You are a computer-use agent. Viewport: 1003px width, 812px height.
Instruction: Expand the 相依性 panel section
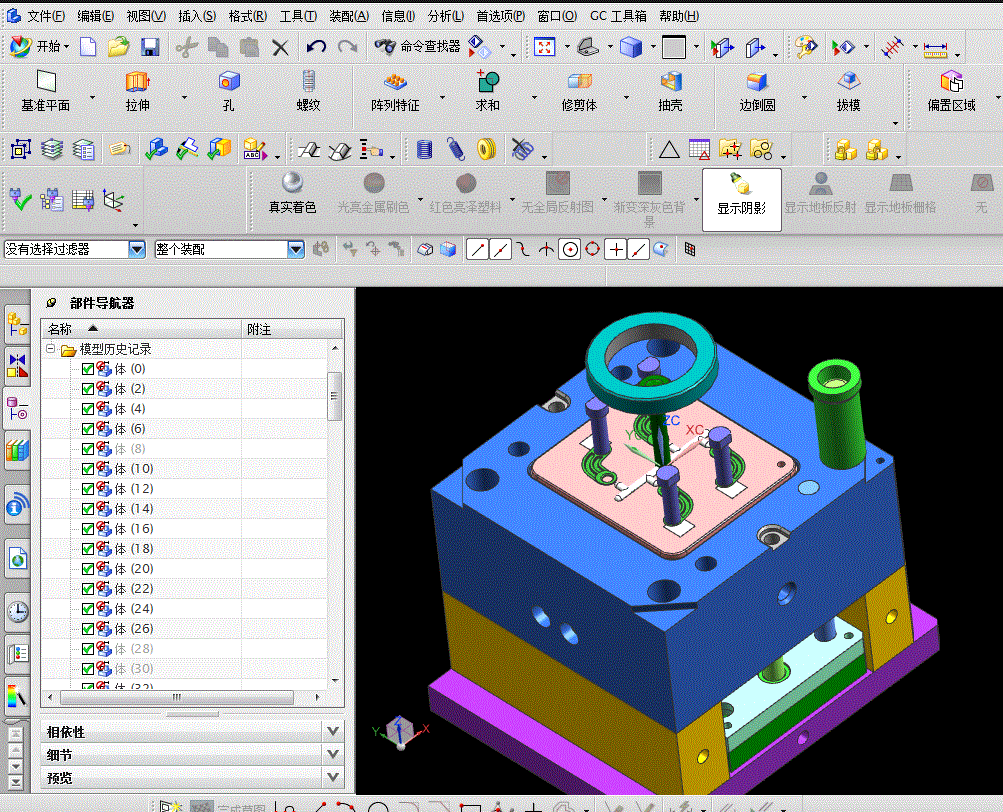click(x=191, y=731)
